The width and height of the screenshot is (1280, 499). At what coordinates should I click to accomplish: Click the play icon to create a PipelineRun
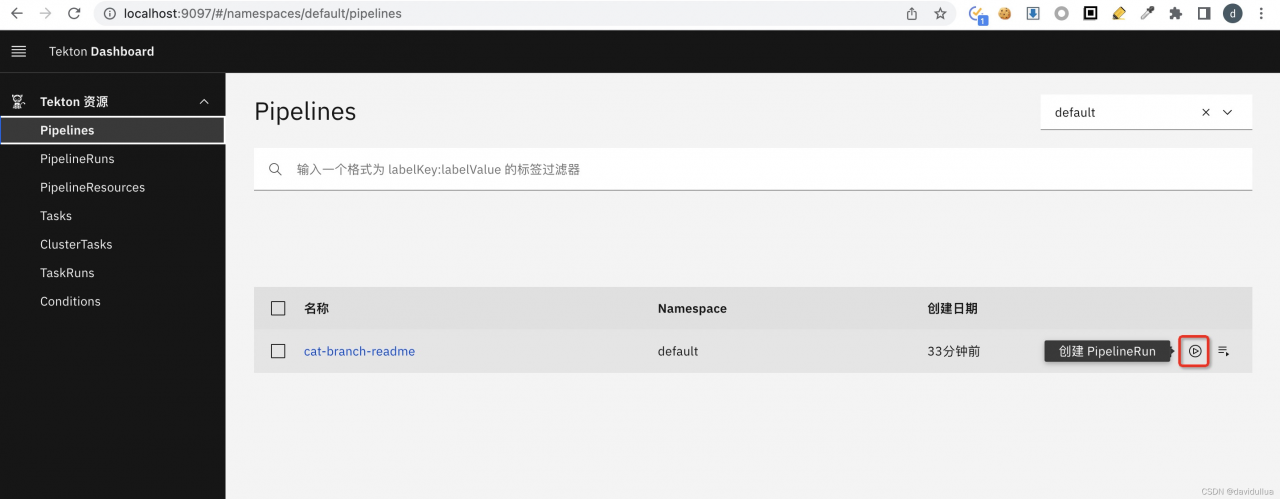tap(1195, 351)
